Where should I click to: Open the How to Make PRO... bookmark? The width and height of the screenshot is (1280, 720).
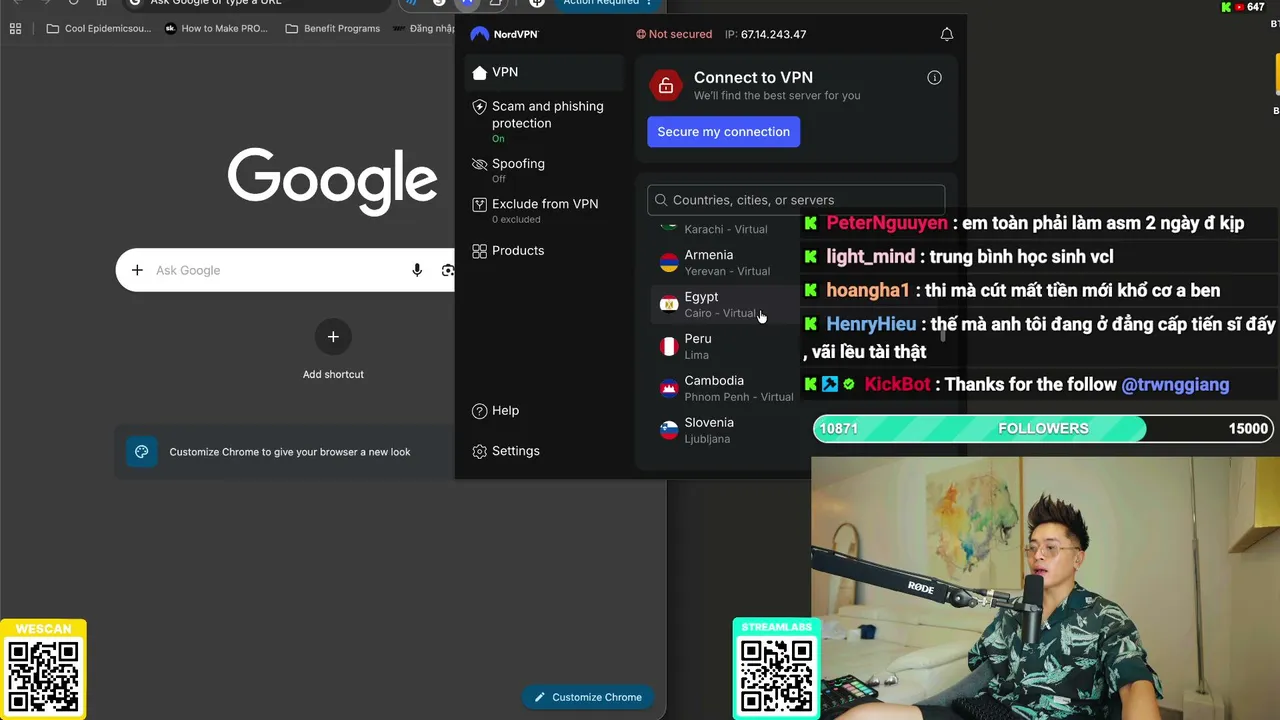coord(217,28)
